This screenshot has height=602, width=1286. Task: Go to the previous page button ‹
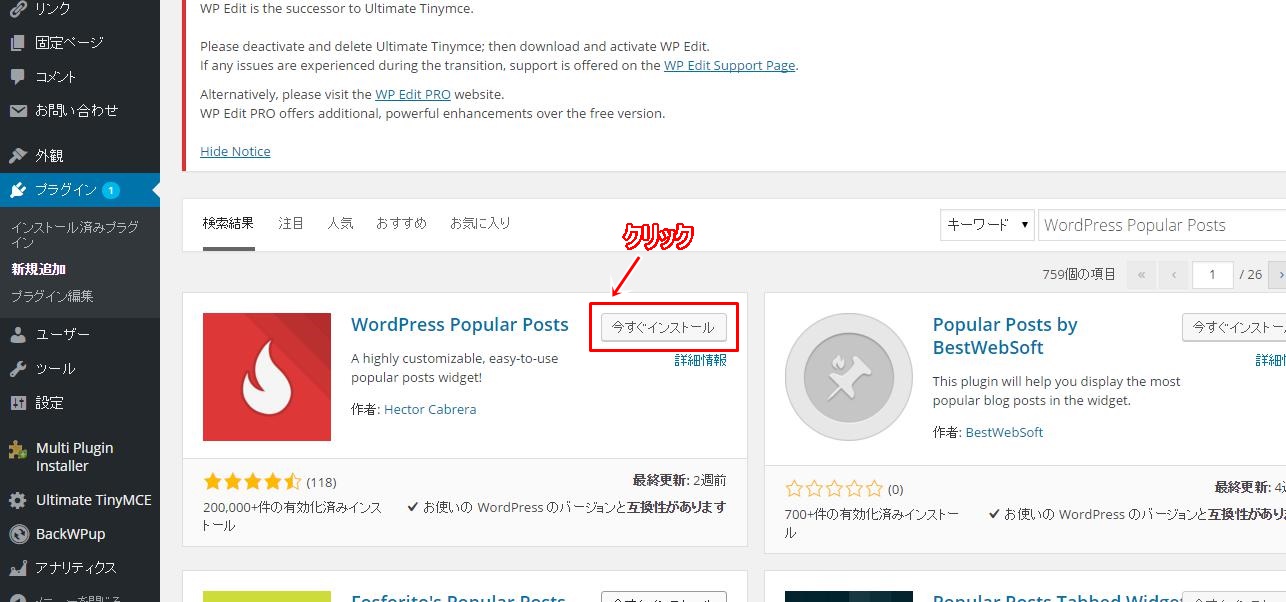coord(1174,275)
